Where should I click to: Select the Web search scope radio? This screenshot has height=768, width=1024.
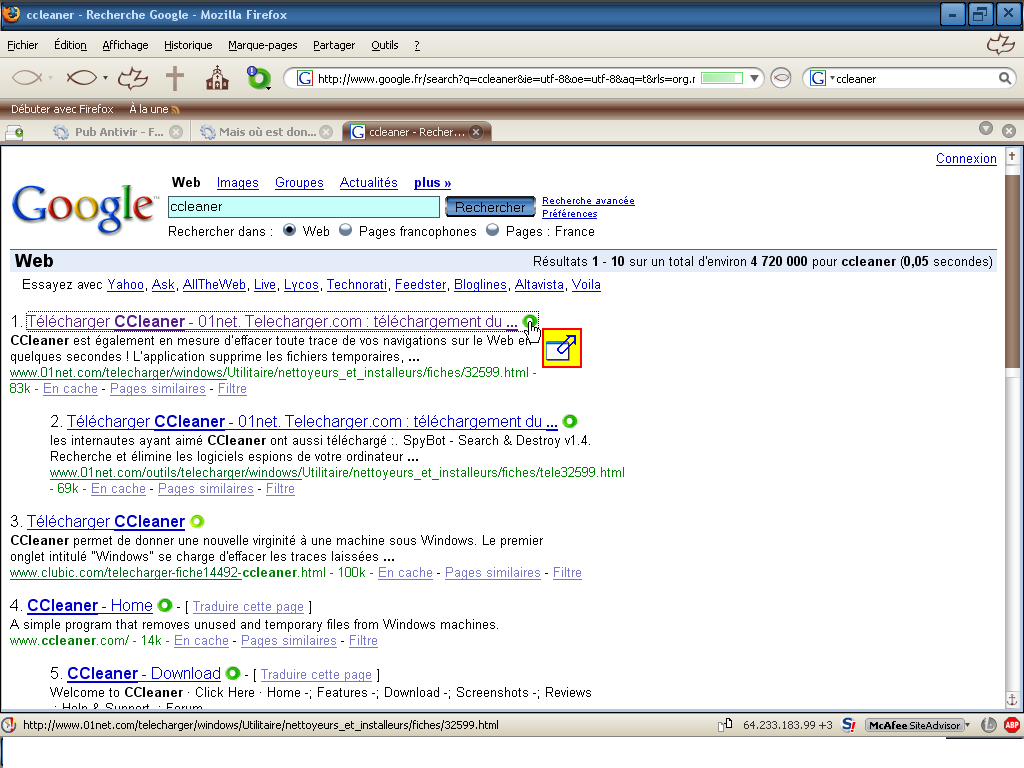290,231
